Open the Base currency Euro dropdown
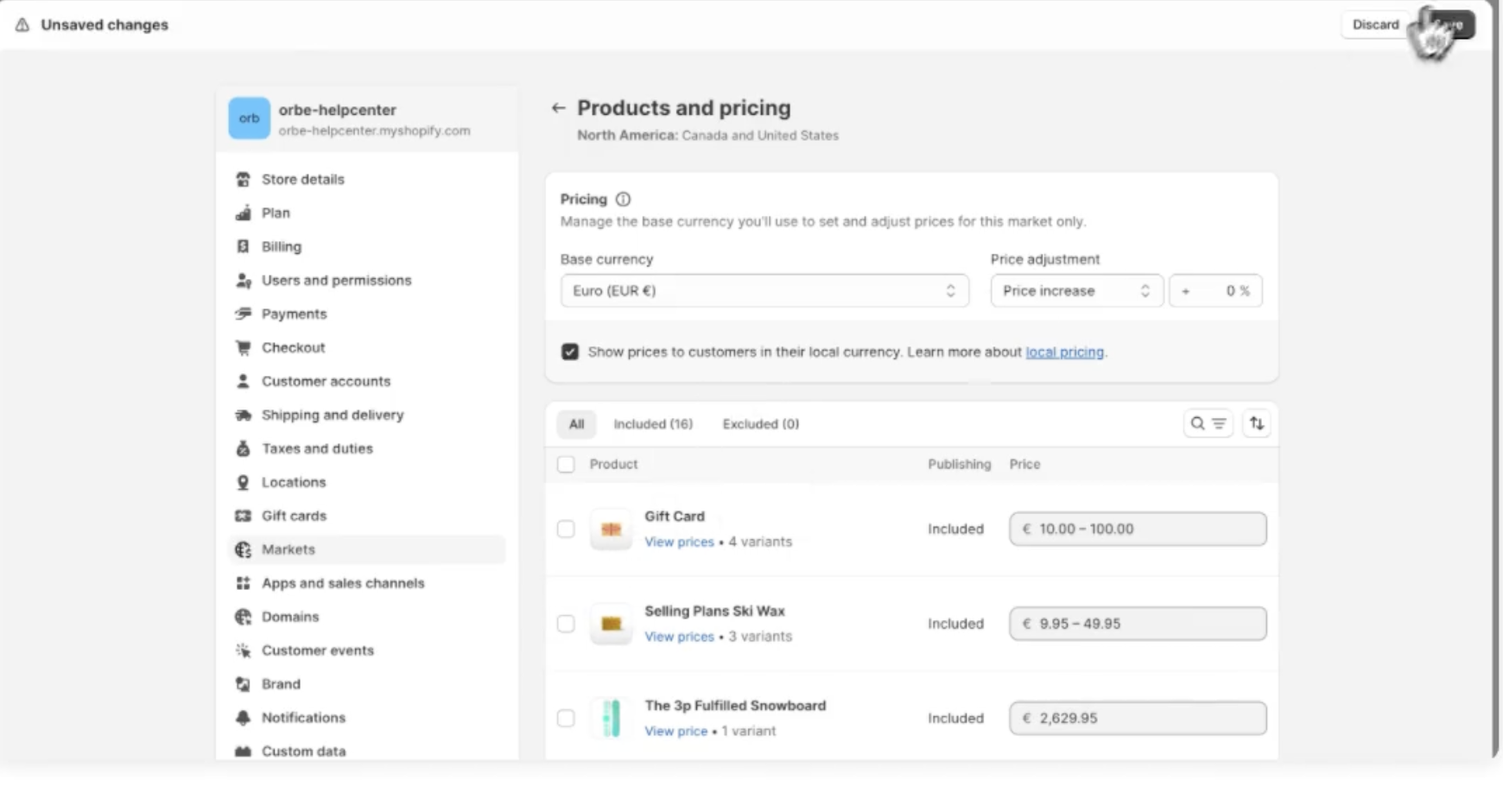 click(764, 291)
